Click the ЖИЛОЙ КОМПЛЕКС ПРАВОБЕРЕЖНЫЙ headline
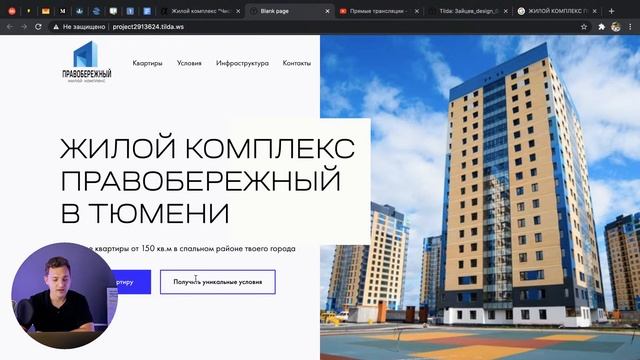The height and width of the screenshot is (360, 640). (x=207, y=181)
